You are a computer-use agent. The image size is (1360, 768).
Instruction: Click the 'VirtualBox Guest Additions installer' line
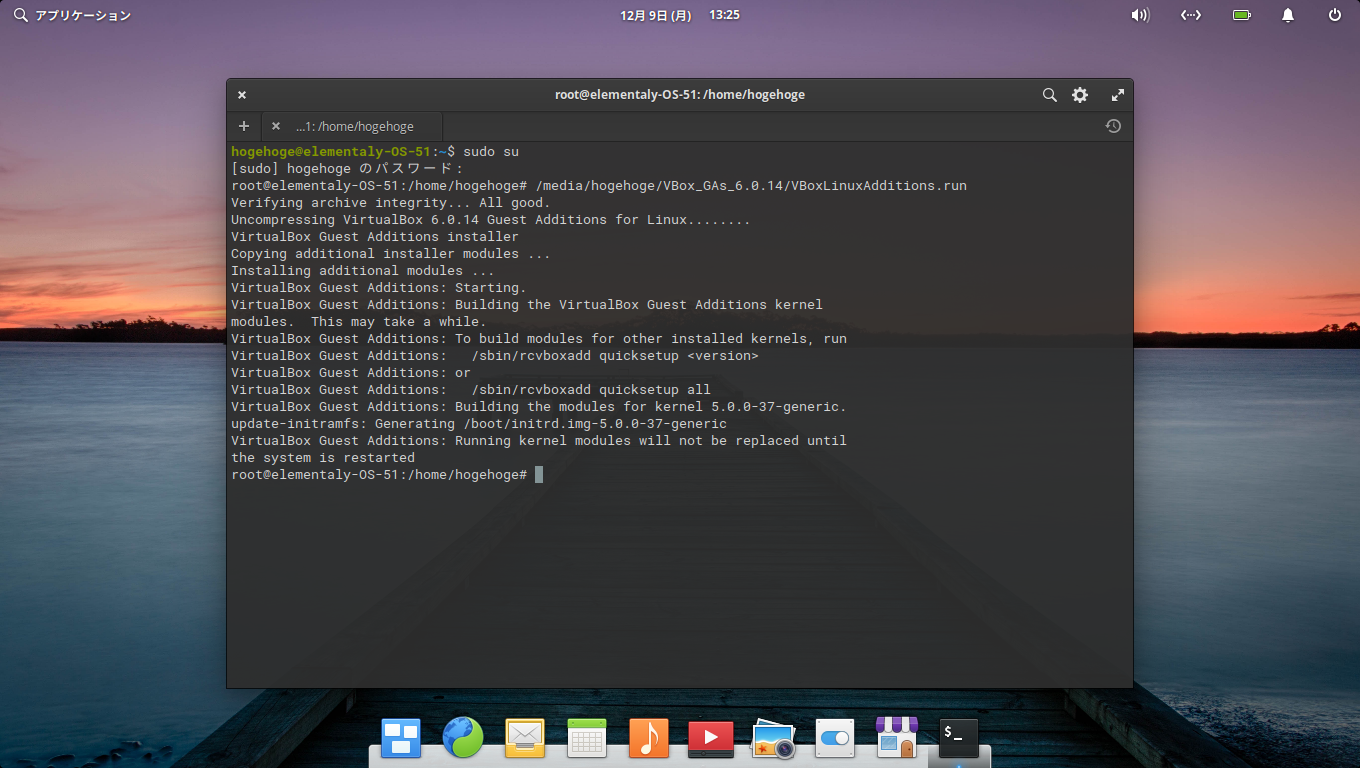tap(375, 237)
